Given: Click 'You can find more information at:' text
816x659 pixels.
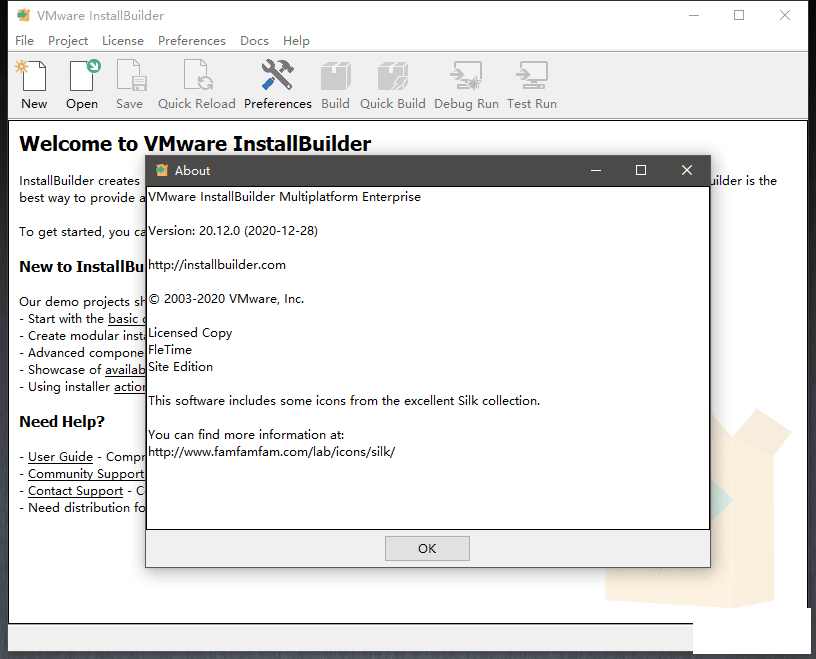Looking at the screenshot, I should coord(246,435).
